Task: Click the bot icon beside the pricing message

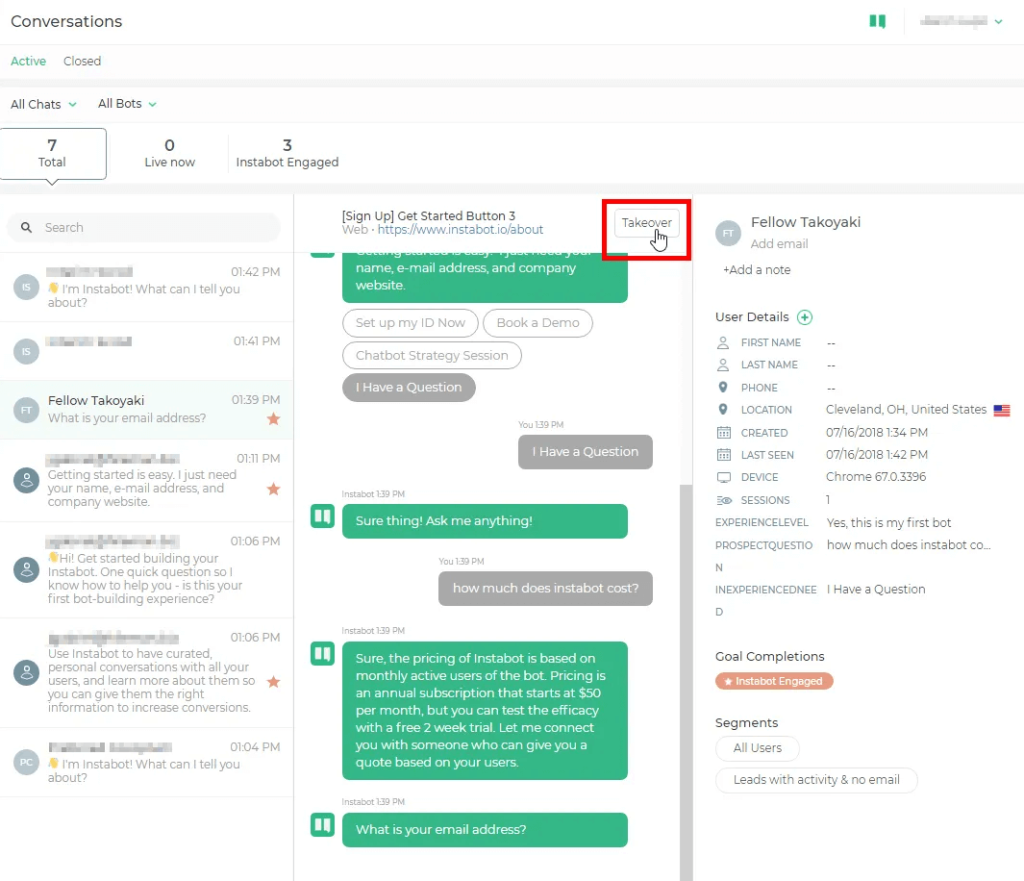Action: (x=323, y=654)
